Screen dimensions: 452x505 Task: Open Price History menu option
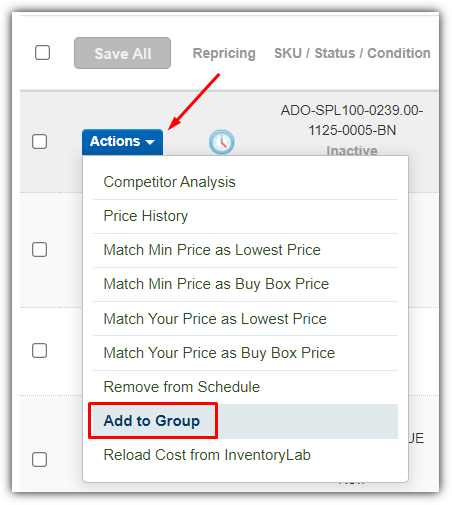click(245, 216)
